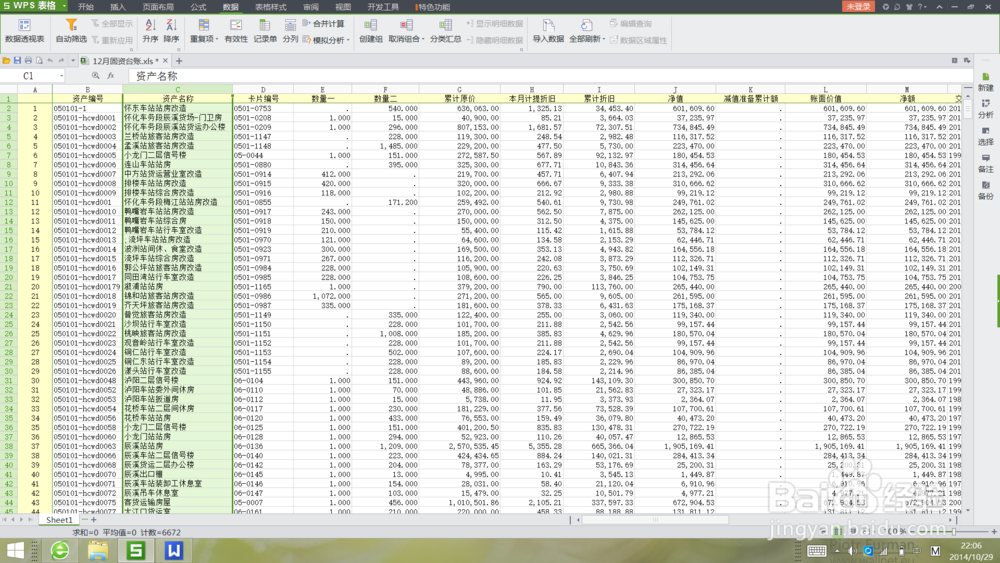Open the WPS Writer W taskbar icon
The height and width of the screenshot is (563, 1000).
point(173,550)
